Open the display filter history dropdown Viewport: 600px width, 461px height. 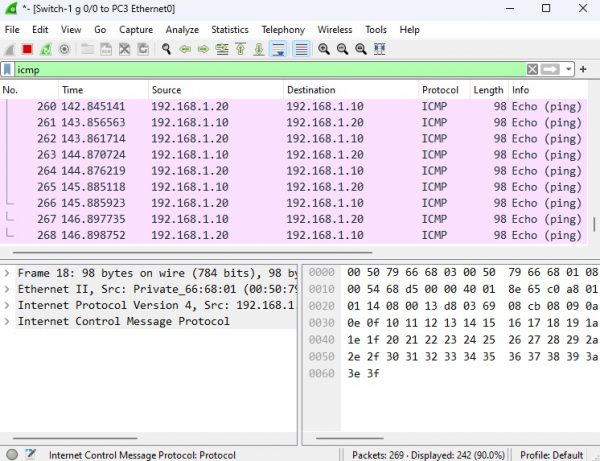(x=569, y=69)
